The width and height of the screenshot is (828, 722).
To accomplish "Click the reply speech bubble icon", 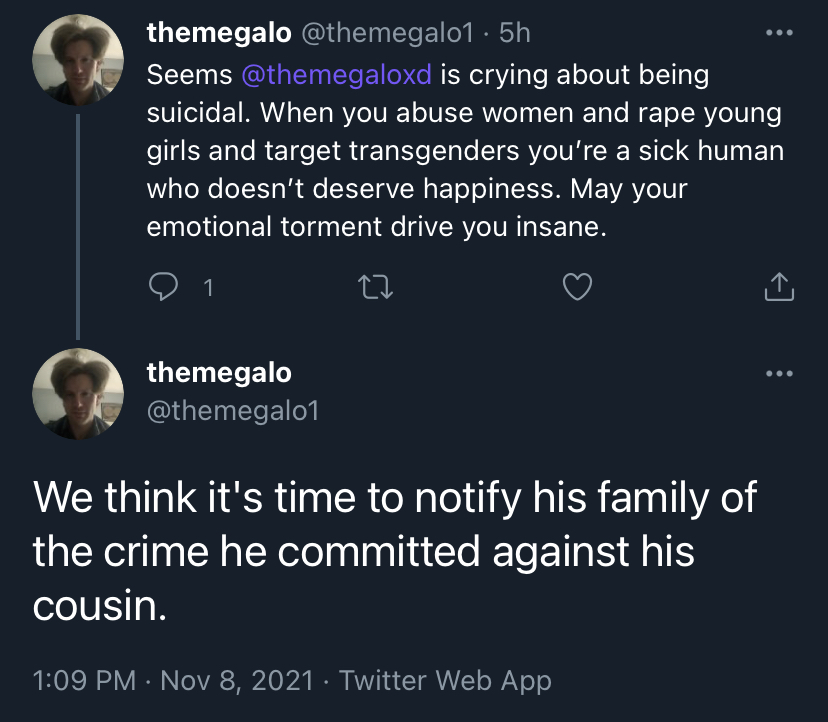I will coord(163,287).
